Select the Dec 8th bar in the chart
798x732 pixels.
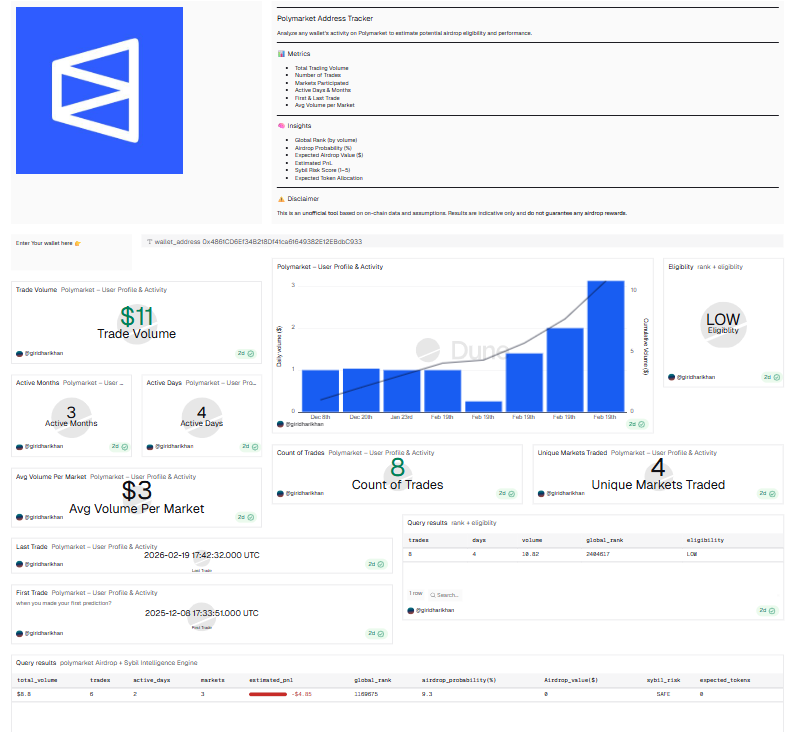pos(320,390)
